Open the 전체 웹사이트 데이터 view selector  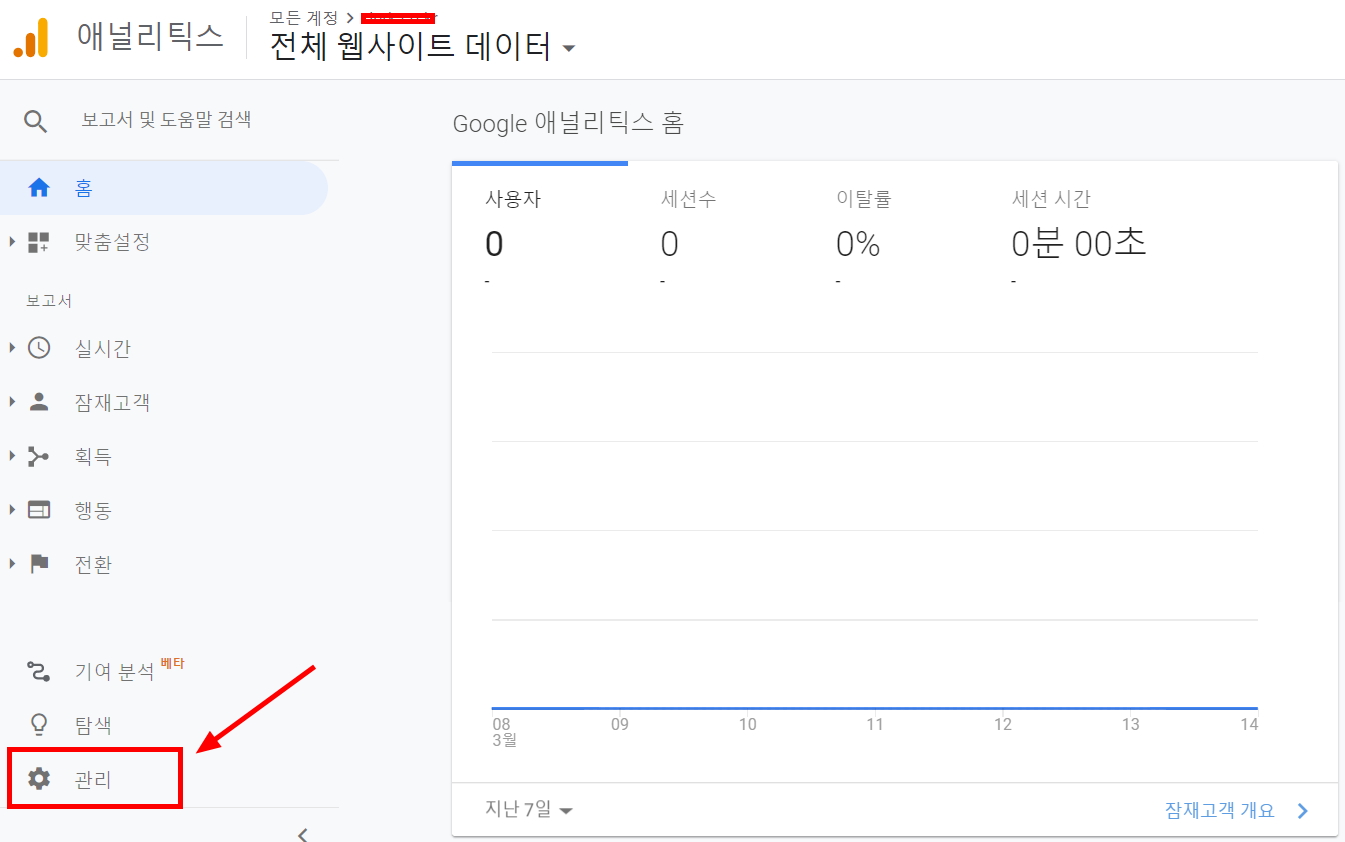click(422, 46)
